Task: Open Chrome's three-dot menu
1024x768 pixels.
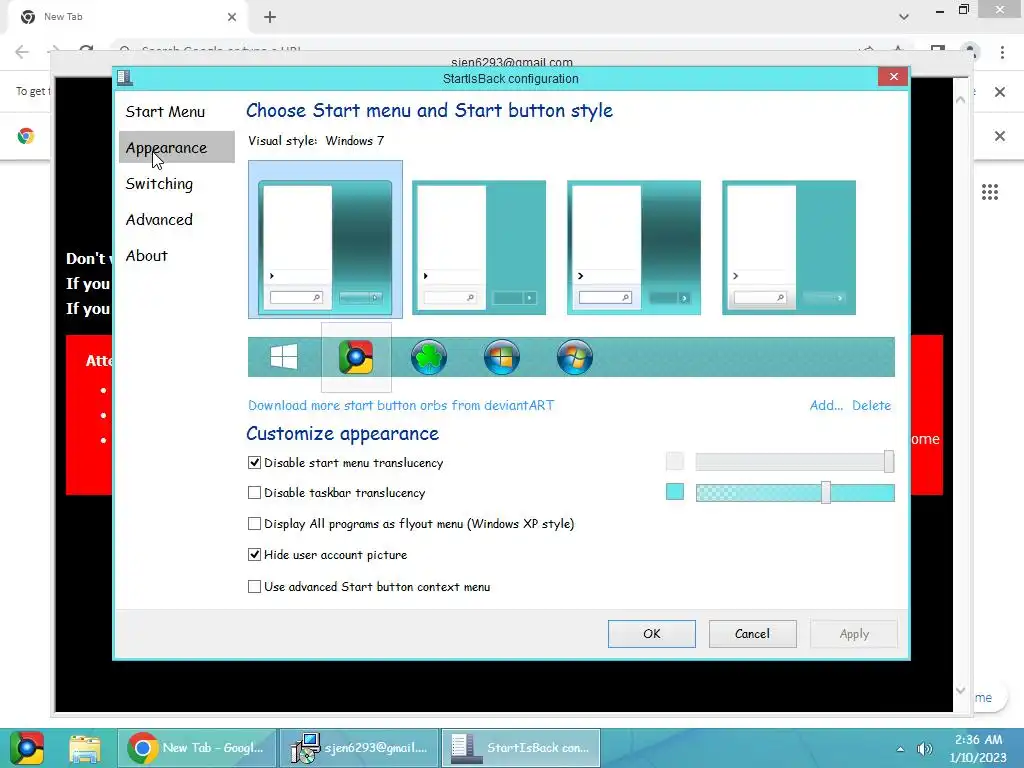Action: point(1002,52)
